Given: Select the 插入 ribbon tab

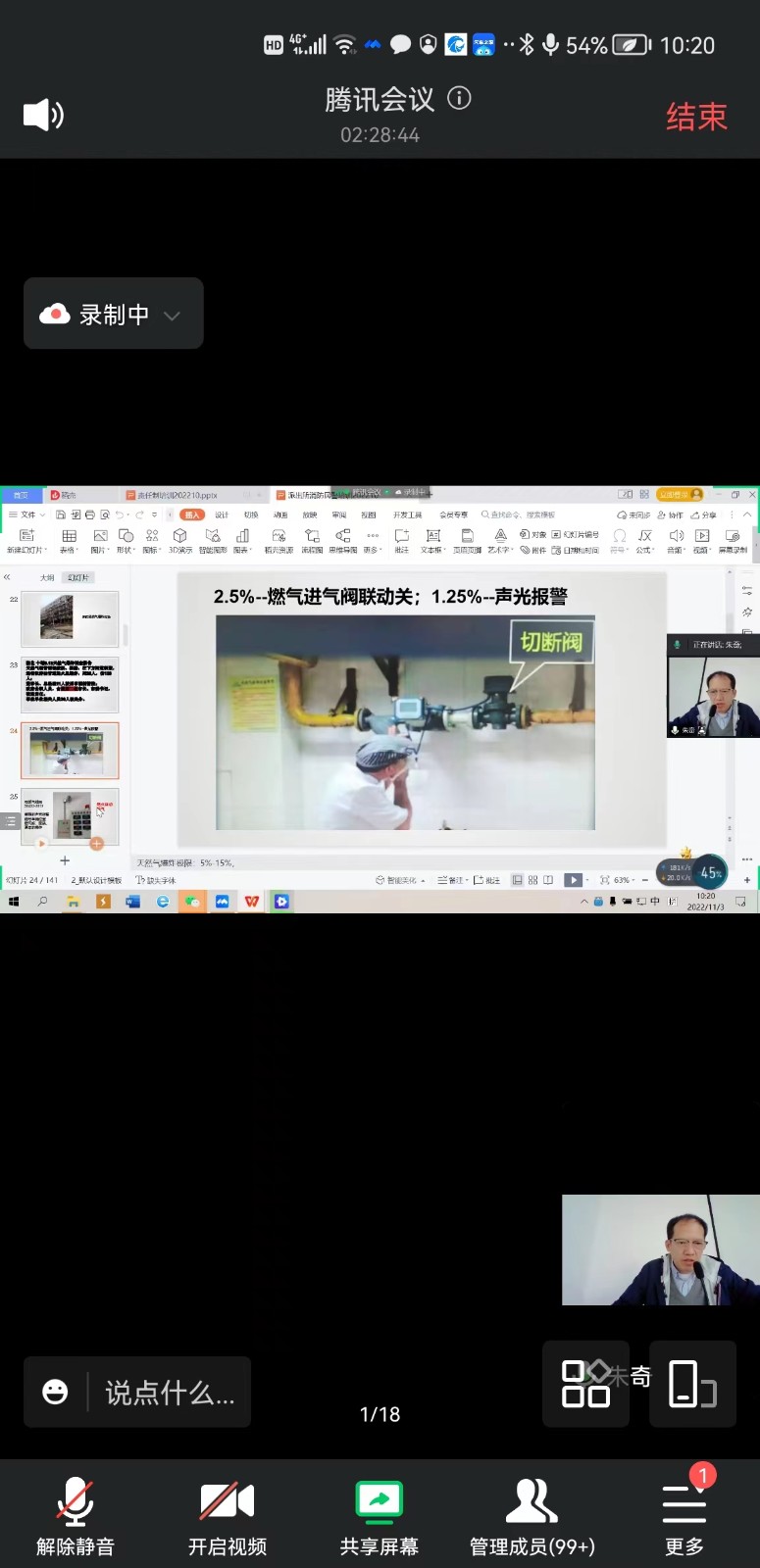Looking at the screenshot, I should click(191, 514).
